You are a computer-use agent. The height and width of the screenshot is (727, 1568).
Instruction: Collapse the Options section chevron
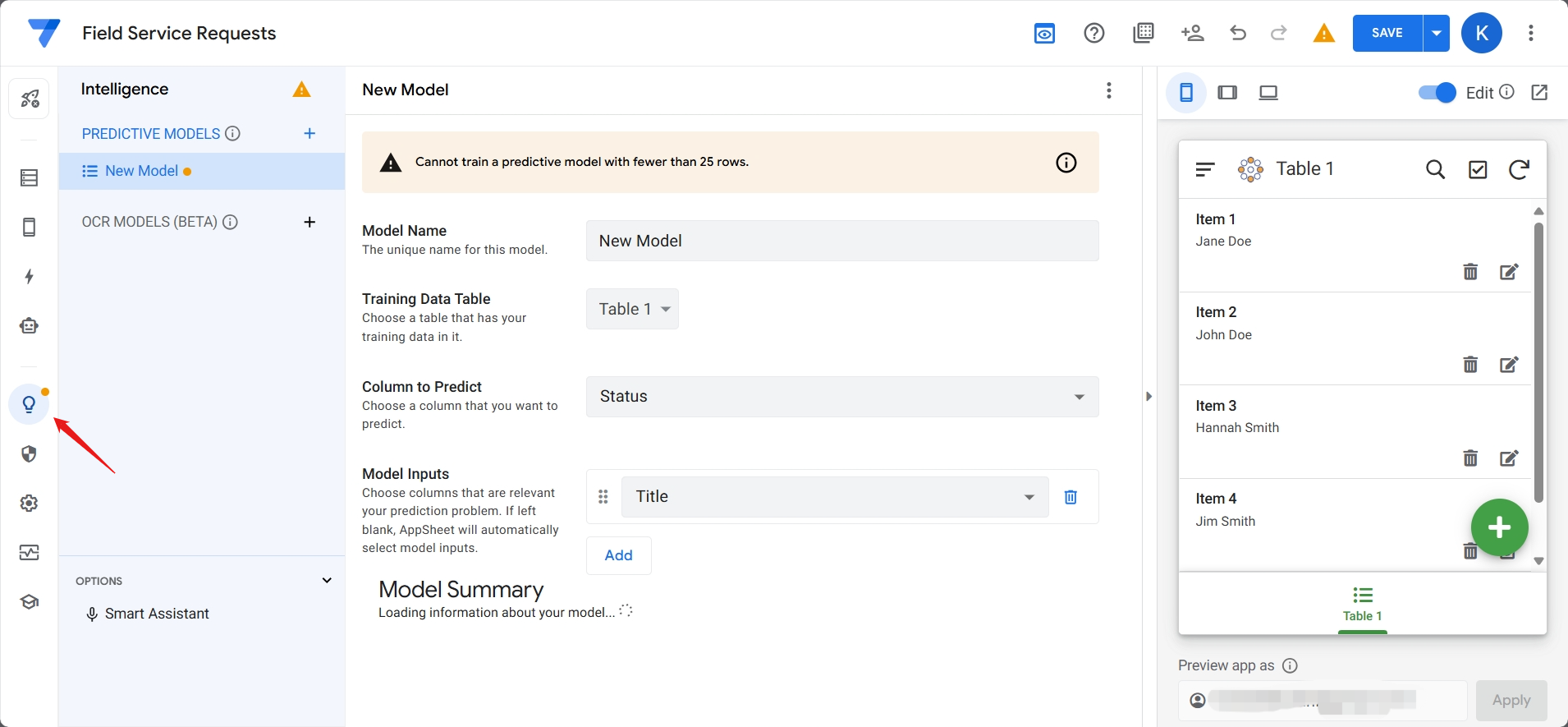click(x=327, y=581)
